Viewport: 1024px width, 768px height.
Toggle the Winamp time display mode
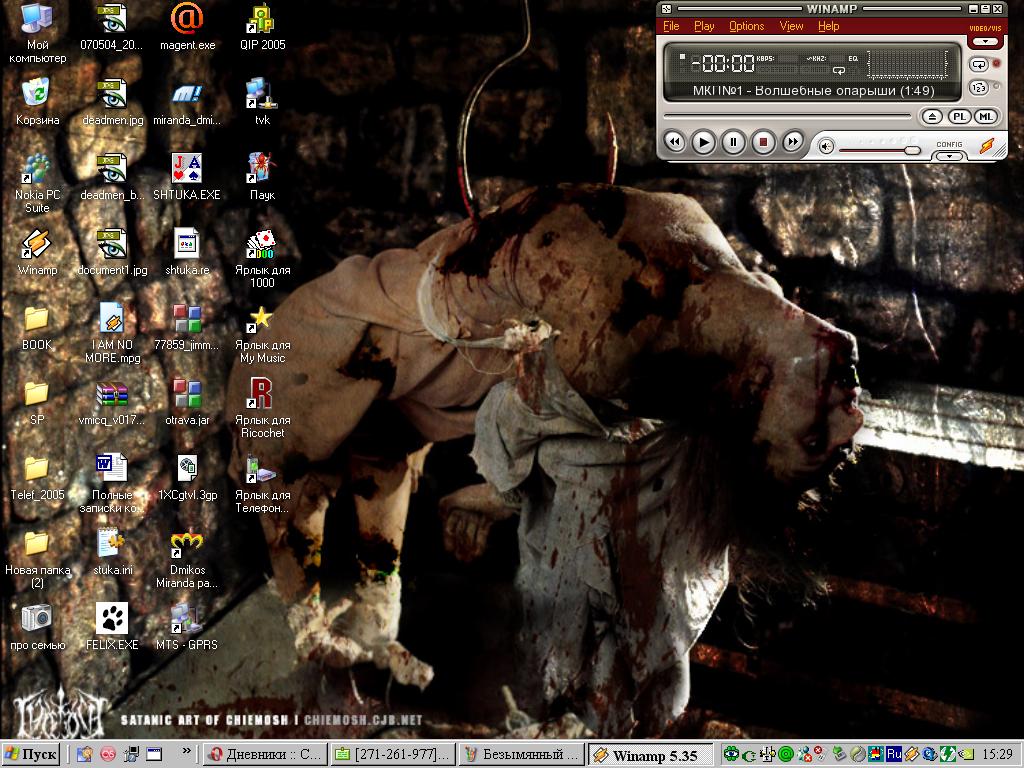point(723,63)
